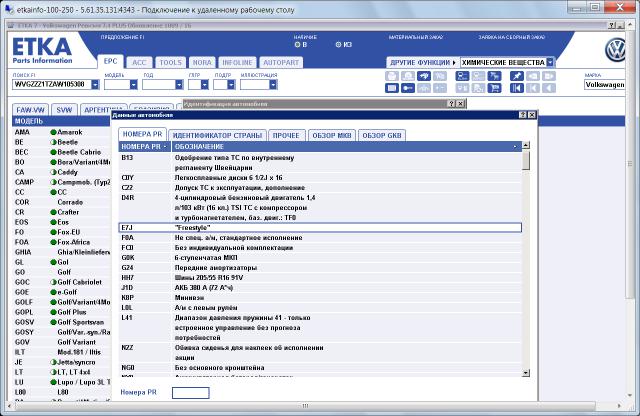Close the Идентификация автомобиля window
The width and height of the screenshot is (640, 416).
pos(460,104)
